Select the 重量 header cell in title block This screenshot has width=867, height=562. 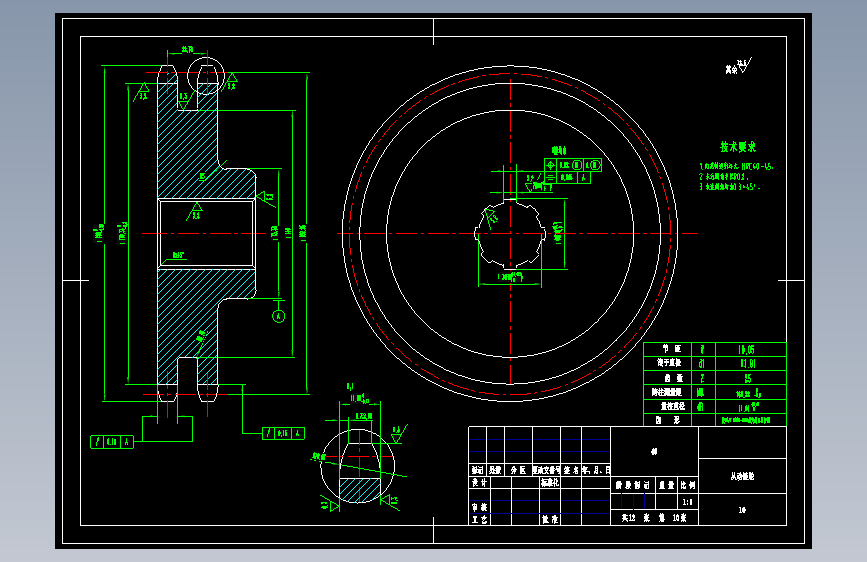pos(667,485)
